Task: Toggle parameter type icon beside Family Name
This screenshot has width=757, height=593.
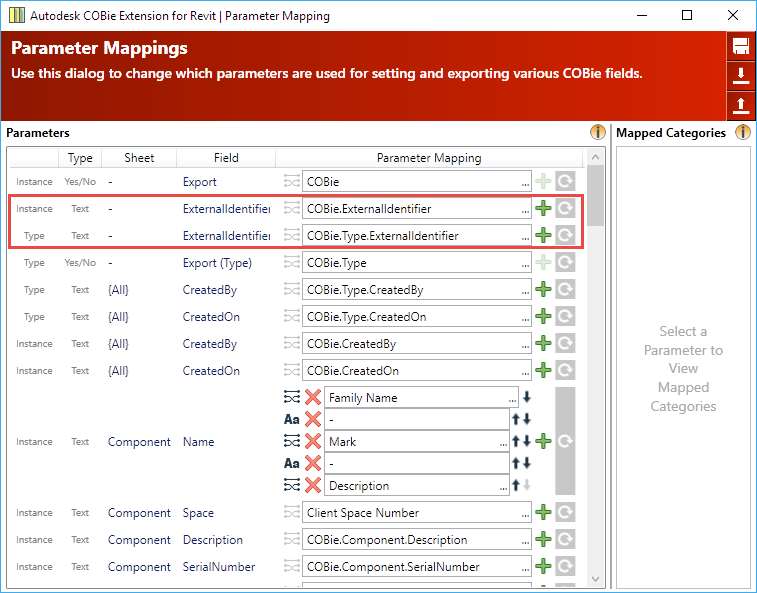Action: point(292,397)
